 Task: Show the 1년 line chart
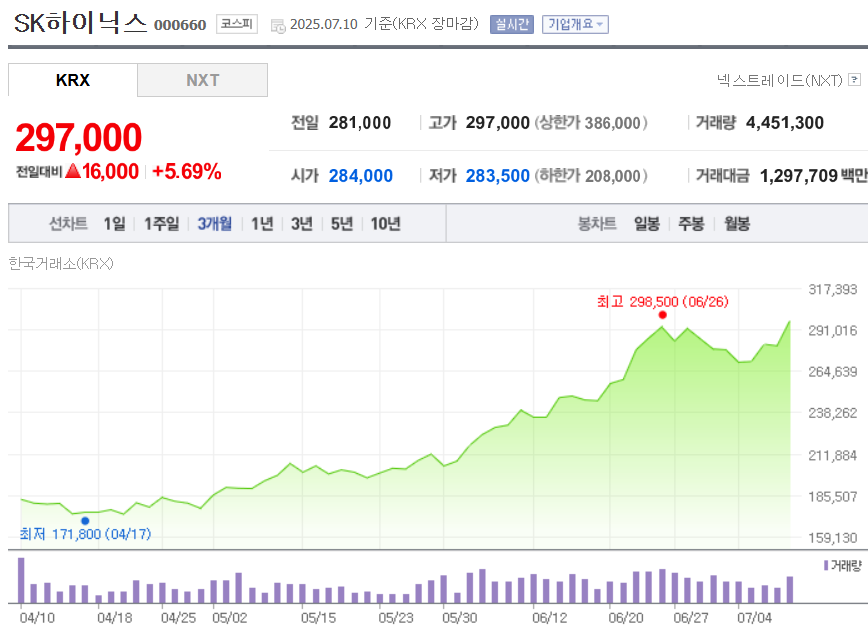coord(262,224)
